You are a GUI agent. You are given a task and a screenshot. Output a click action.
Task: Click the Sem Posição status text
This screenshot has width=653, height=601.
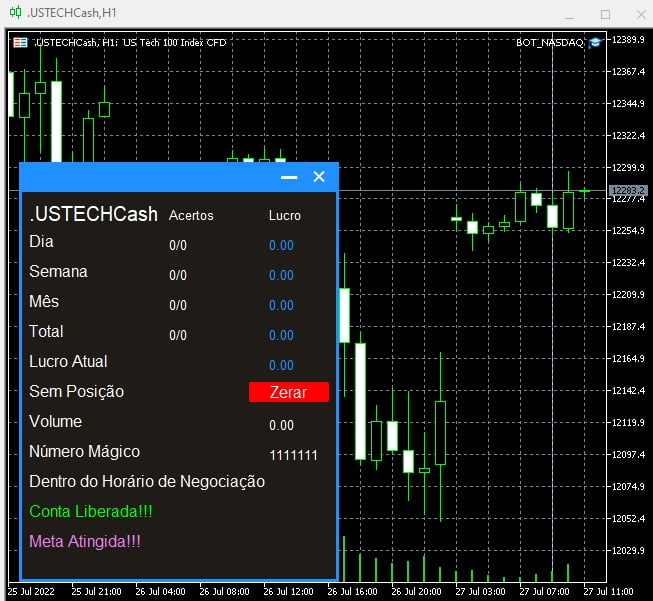click(x=77, y=392)
